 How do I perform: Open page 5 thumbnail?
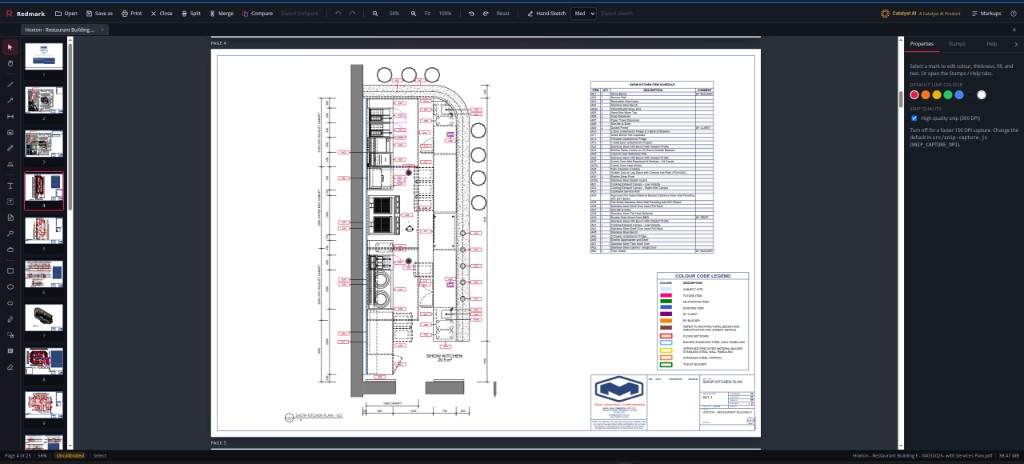tap(44, 231)
